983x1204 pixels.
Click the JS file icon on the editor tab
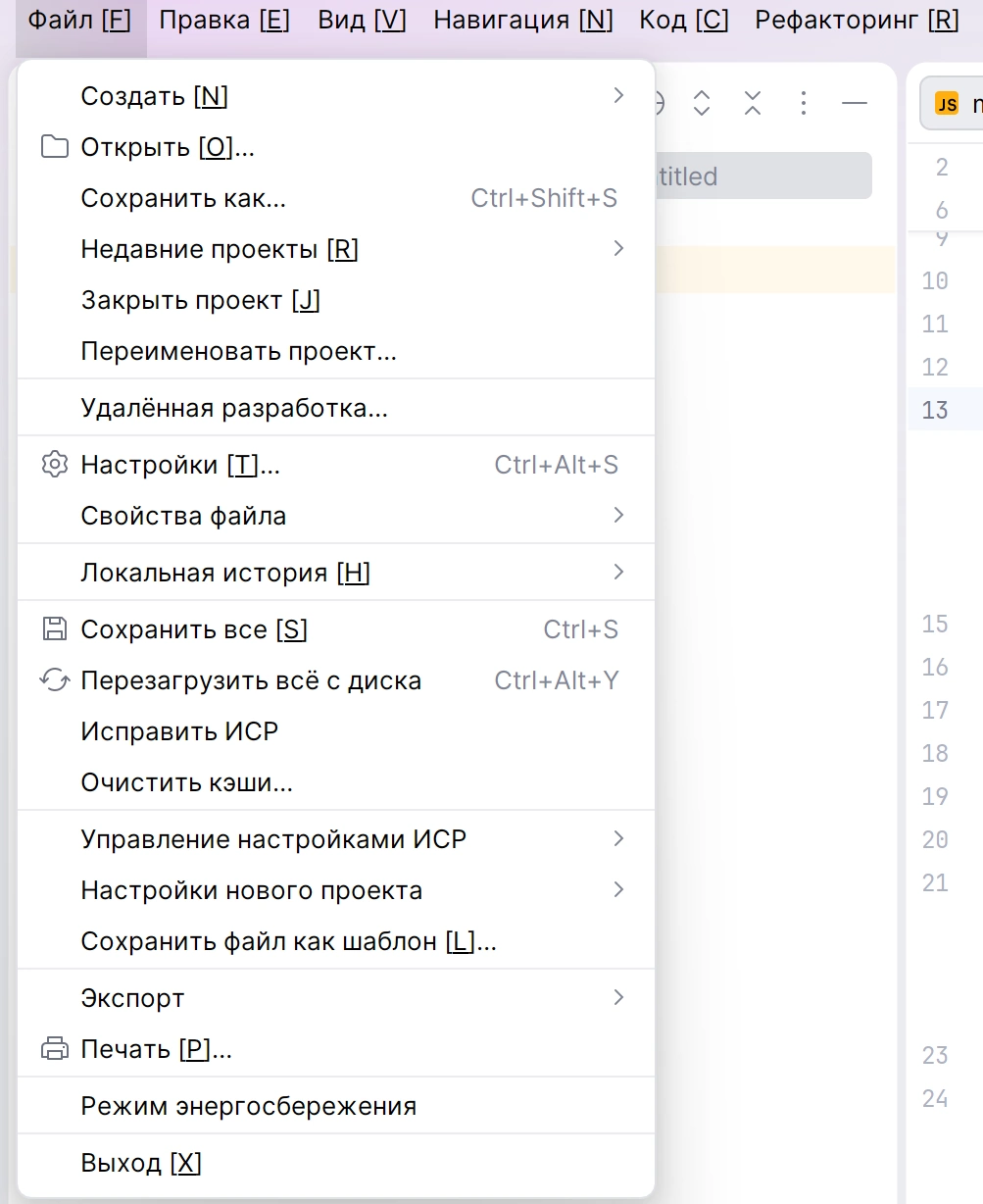(x=947, y=103)
